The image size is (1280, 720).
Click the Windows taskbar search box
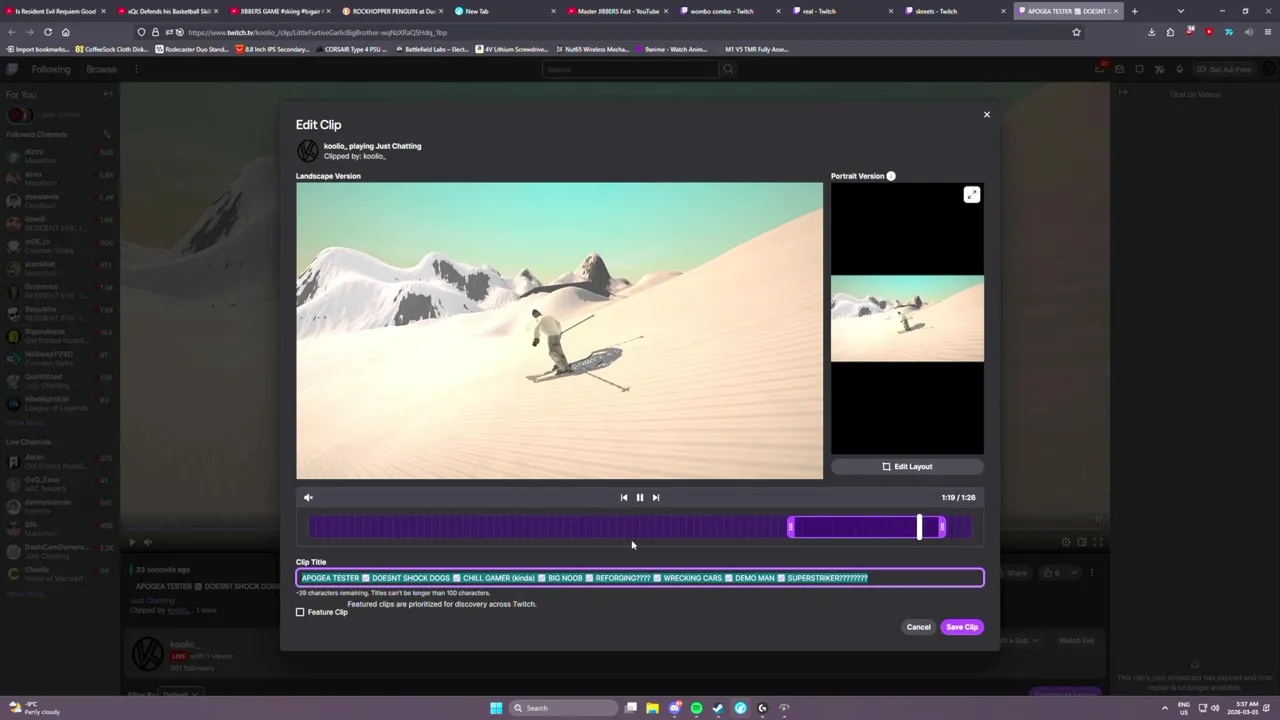pyautogui.click(x=563, y=708)
